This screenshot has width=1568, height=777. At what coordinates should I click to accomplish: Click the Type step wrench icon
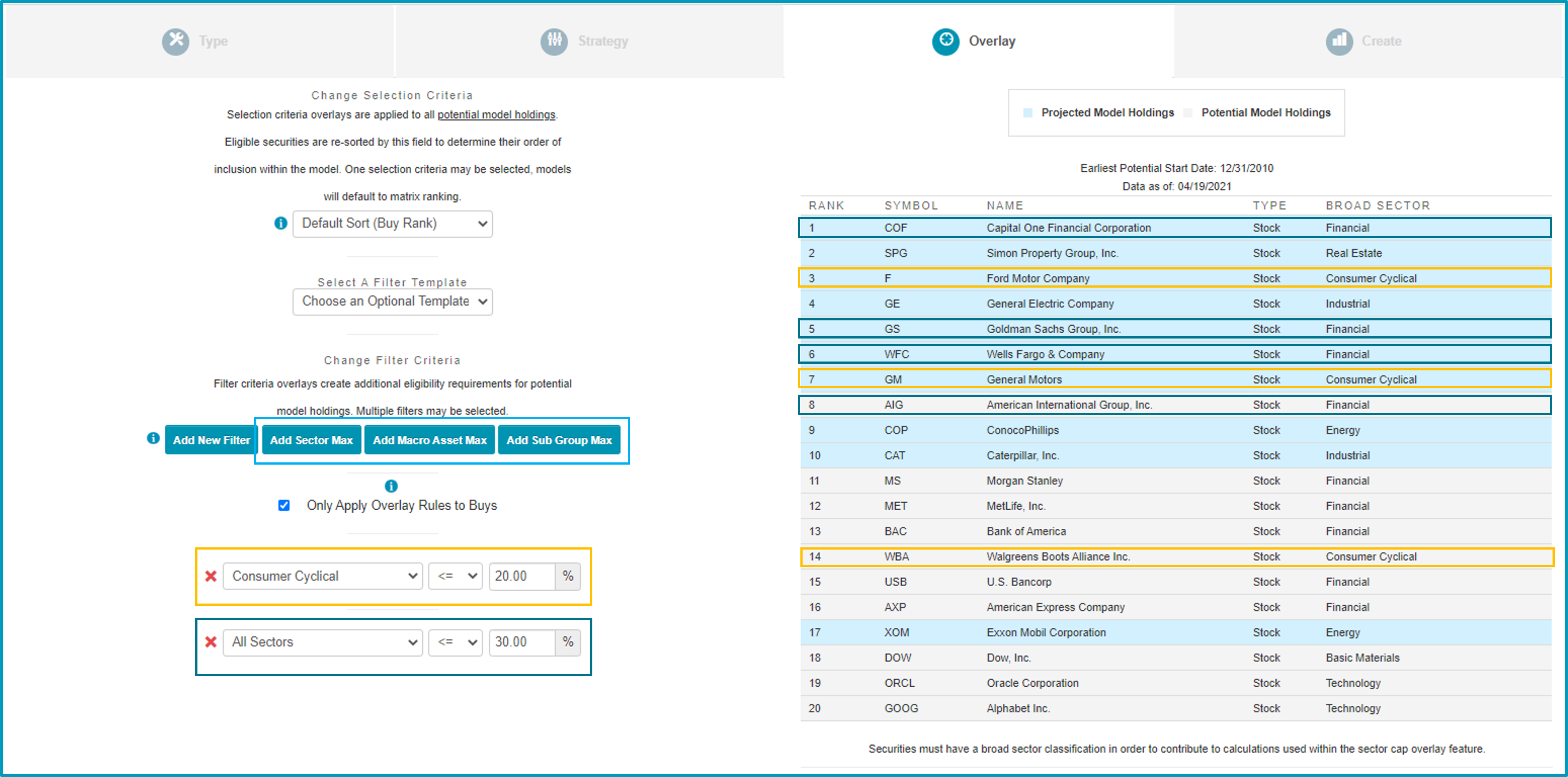175,42
